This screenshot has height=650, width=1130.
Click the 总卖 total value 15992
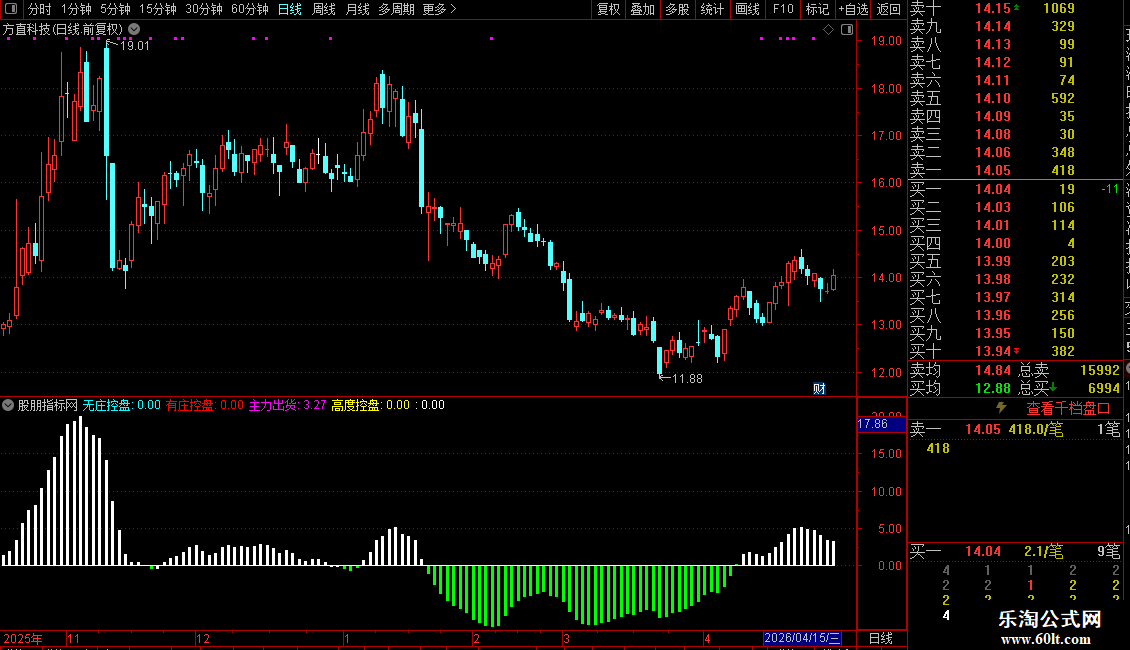click(x=1100, y=370)
